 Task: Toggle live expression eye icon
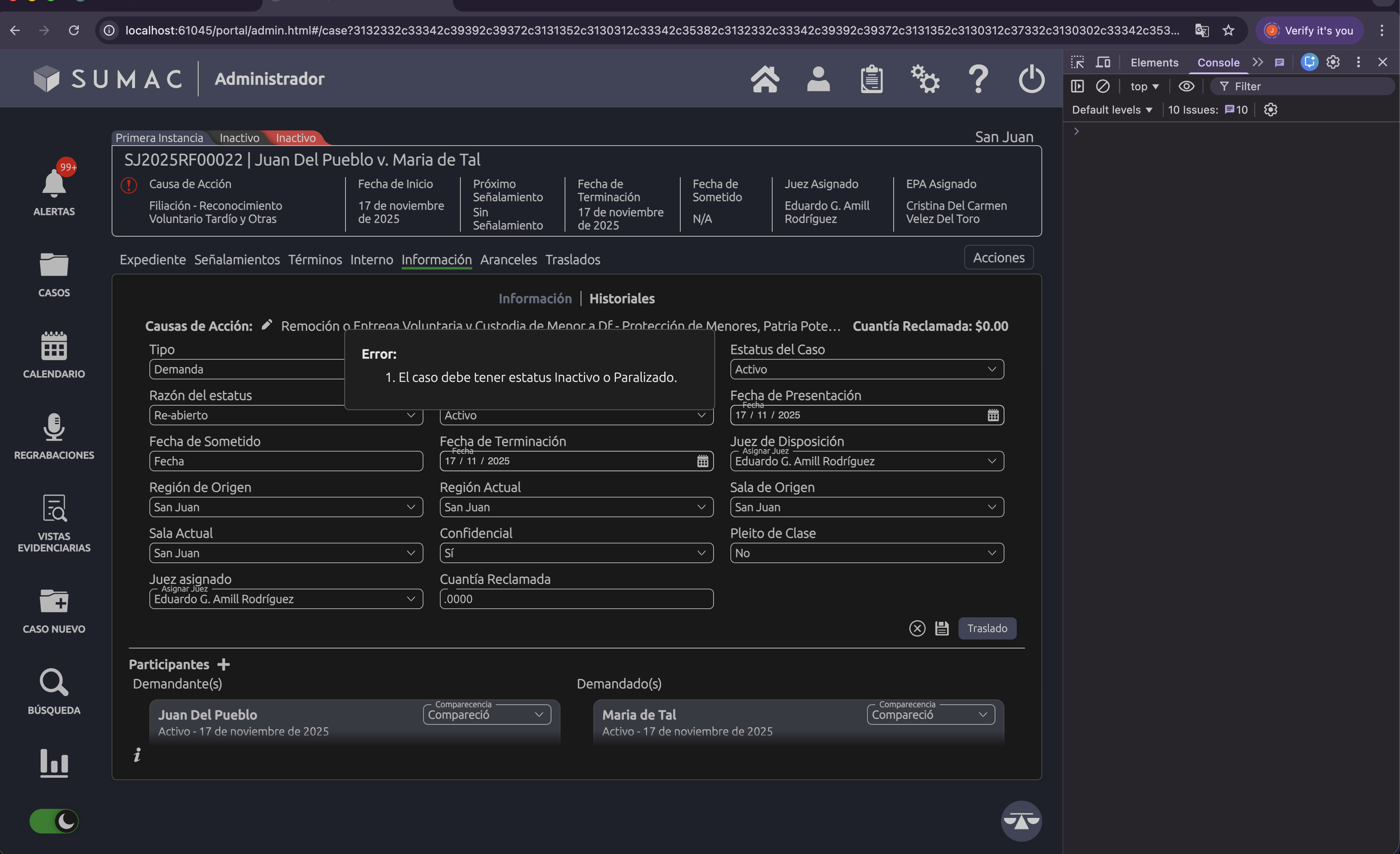point(1186,86)
